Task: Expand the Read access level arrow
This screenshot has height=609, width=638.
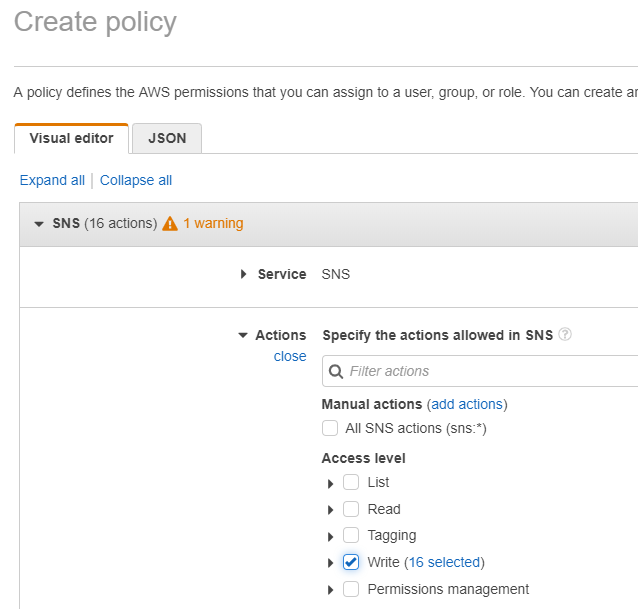Action: coord(330,510)
